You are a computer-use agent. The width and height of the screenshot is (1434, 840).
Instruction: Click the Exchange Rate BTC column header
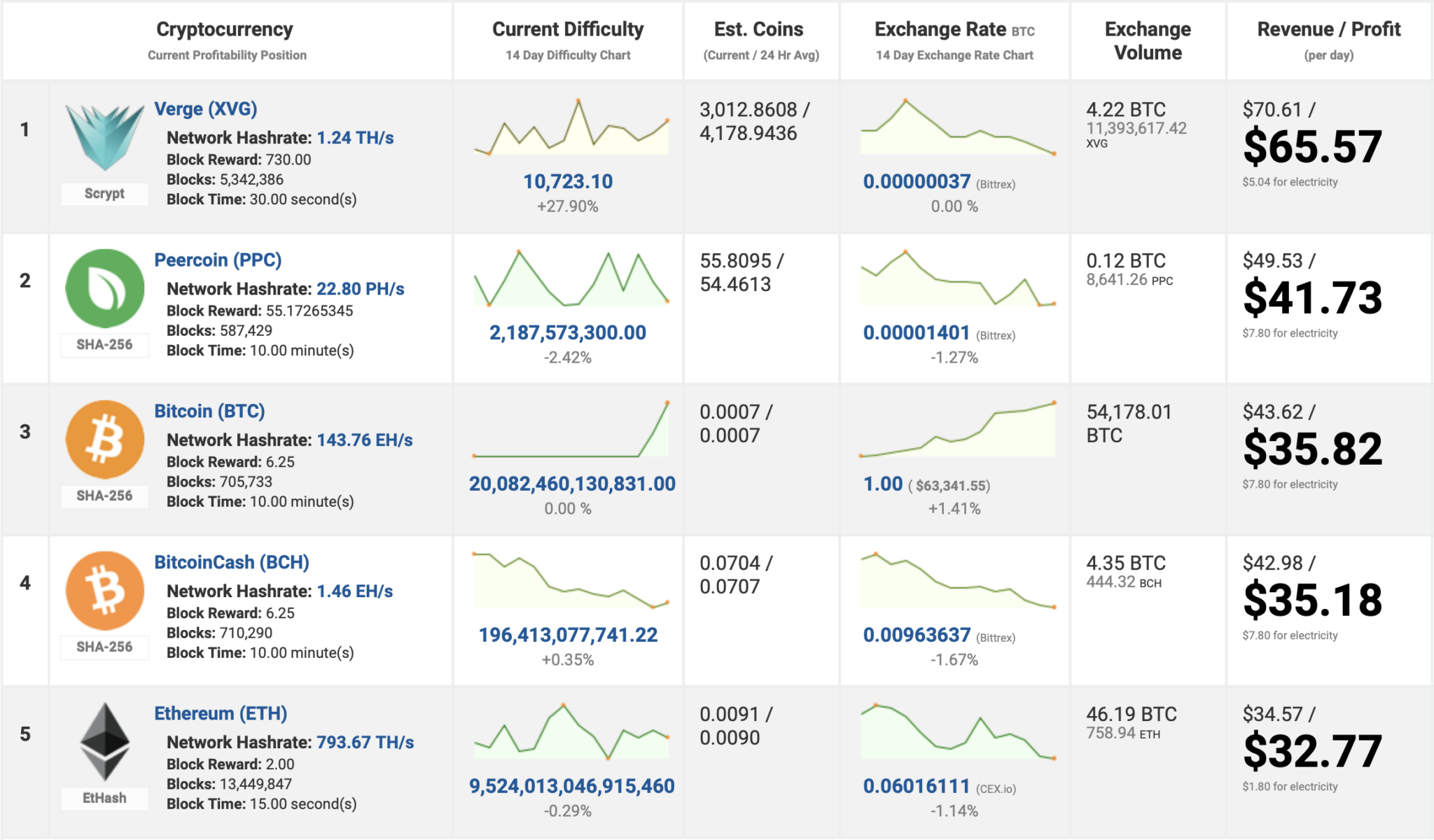coord(954,29)
